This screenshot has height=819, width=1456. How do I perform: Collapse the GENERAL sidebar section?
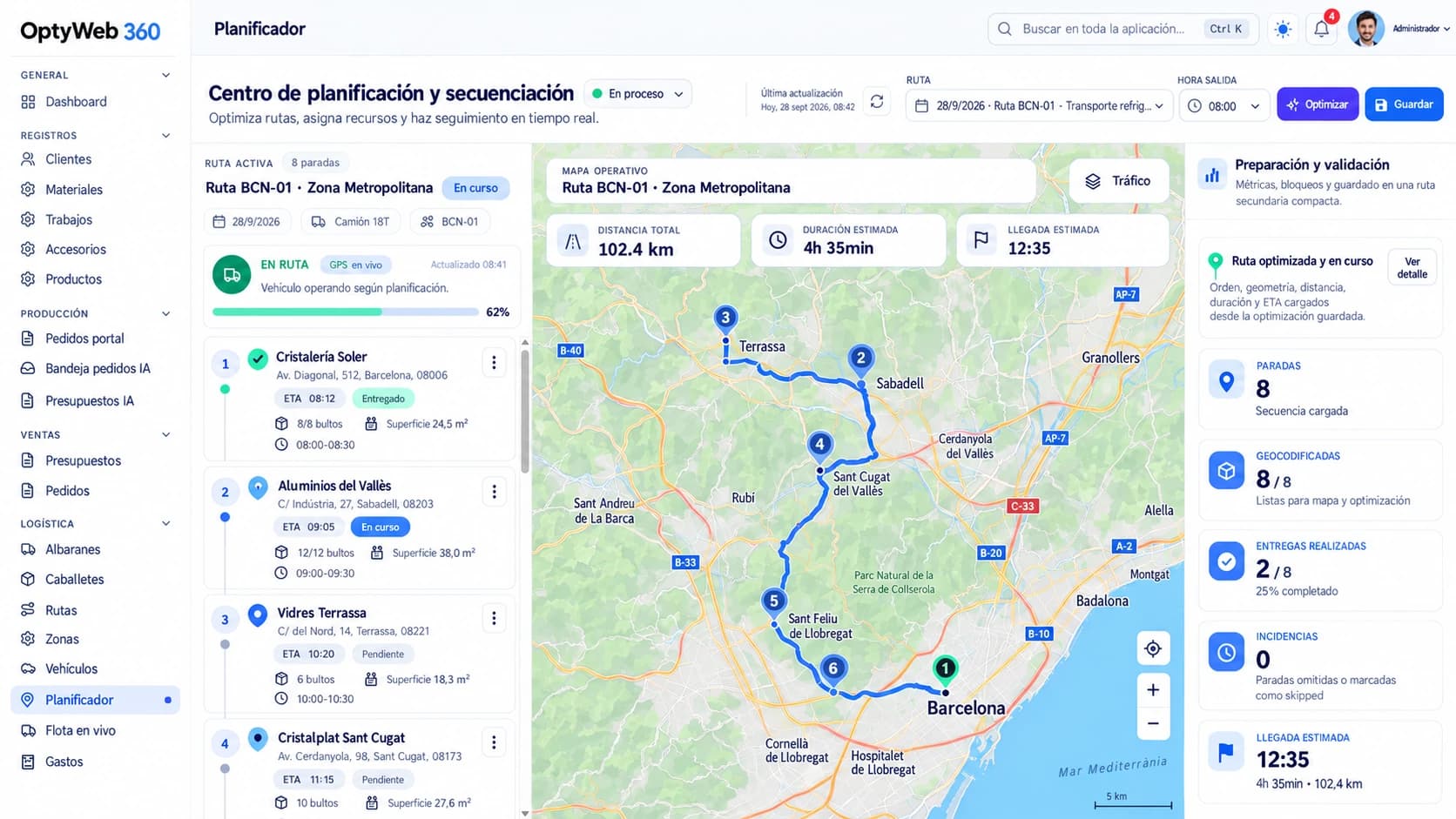[x=165, y=75]
